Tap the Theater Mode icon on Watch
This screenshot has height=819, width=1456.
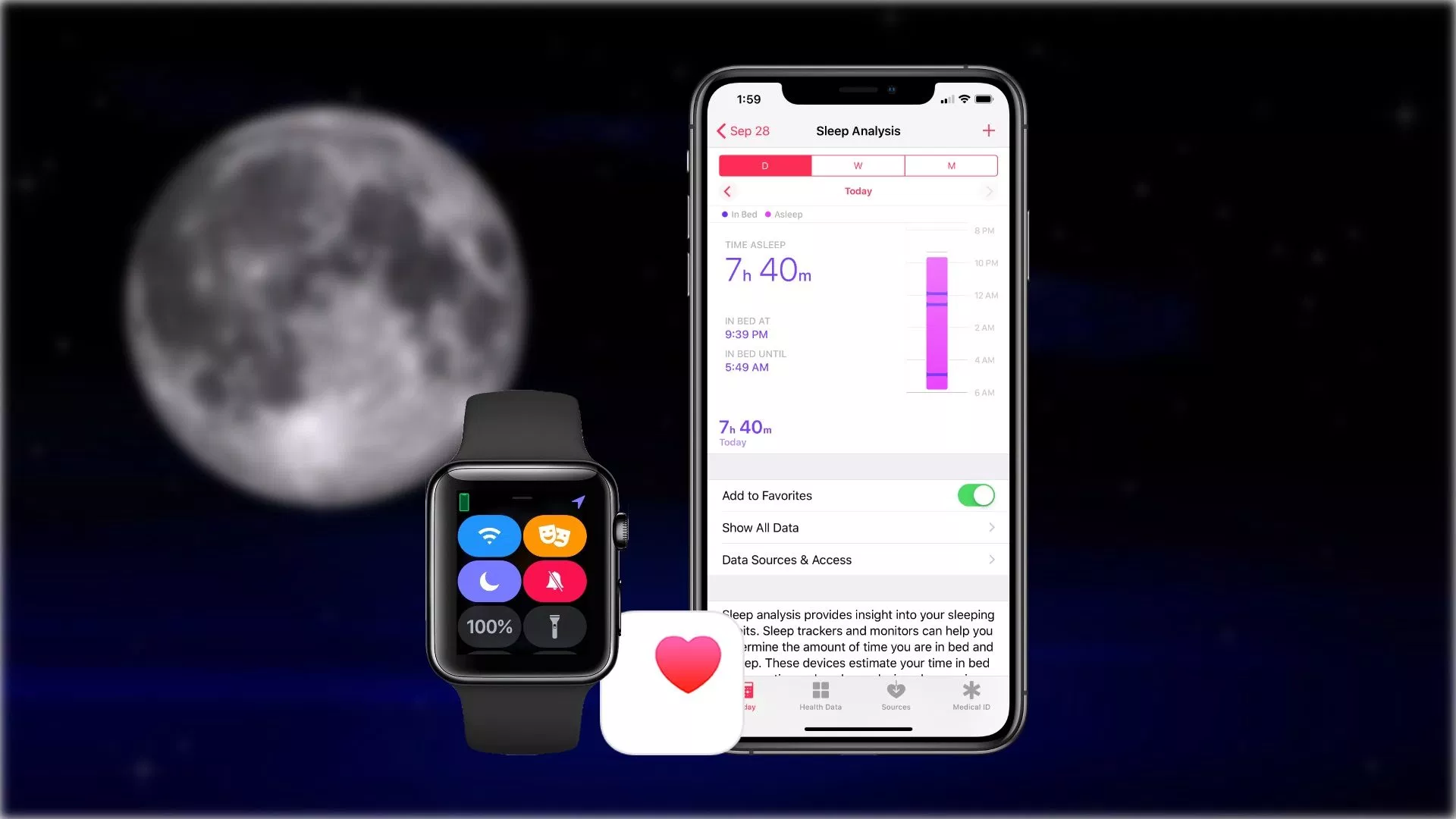click(554, 535)
